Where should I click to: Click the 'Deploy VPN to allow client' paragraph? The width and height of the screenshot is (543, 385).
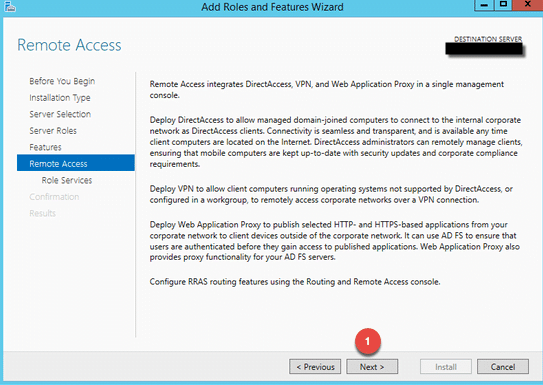click(x=331, y=194)
